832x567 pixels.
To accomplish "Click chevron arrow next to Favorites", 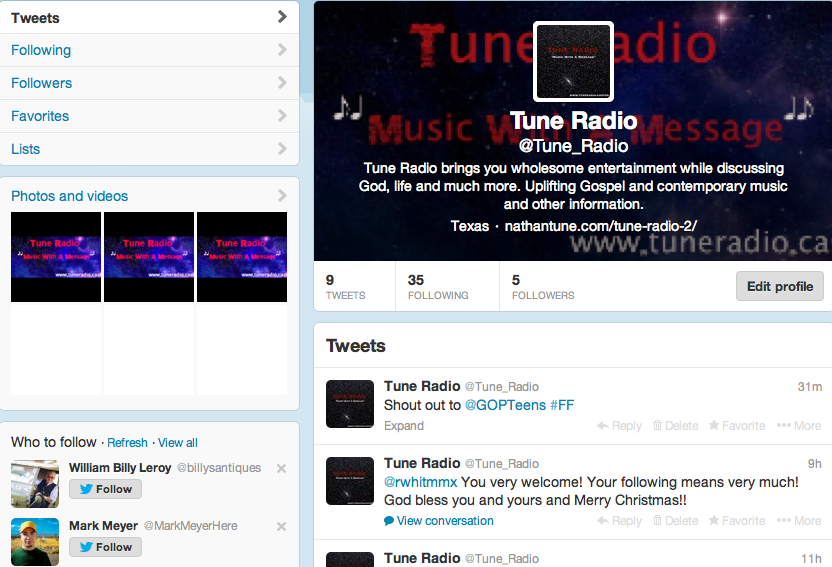I will click(282, 116).
